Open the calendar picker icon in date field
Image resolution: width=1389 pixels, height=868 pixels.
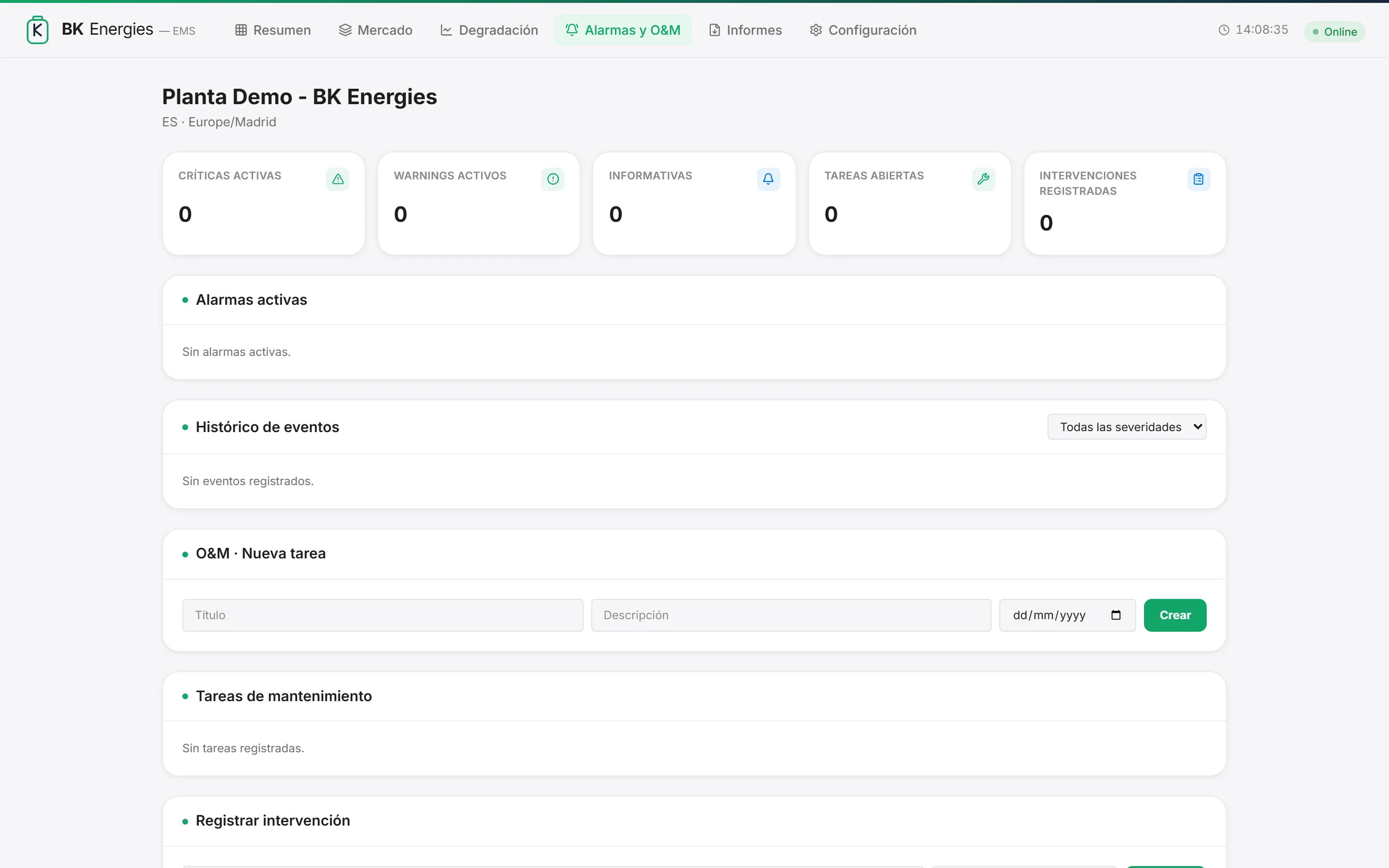[1116, 615]
